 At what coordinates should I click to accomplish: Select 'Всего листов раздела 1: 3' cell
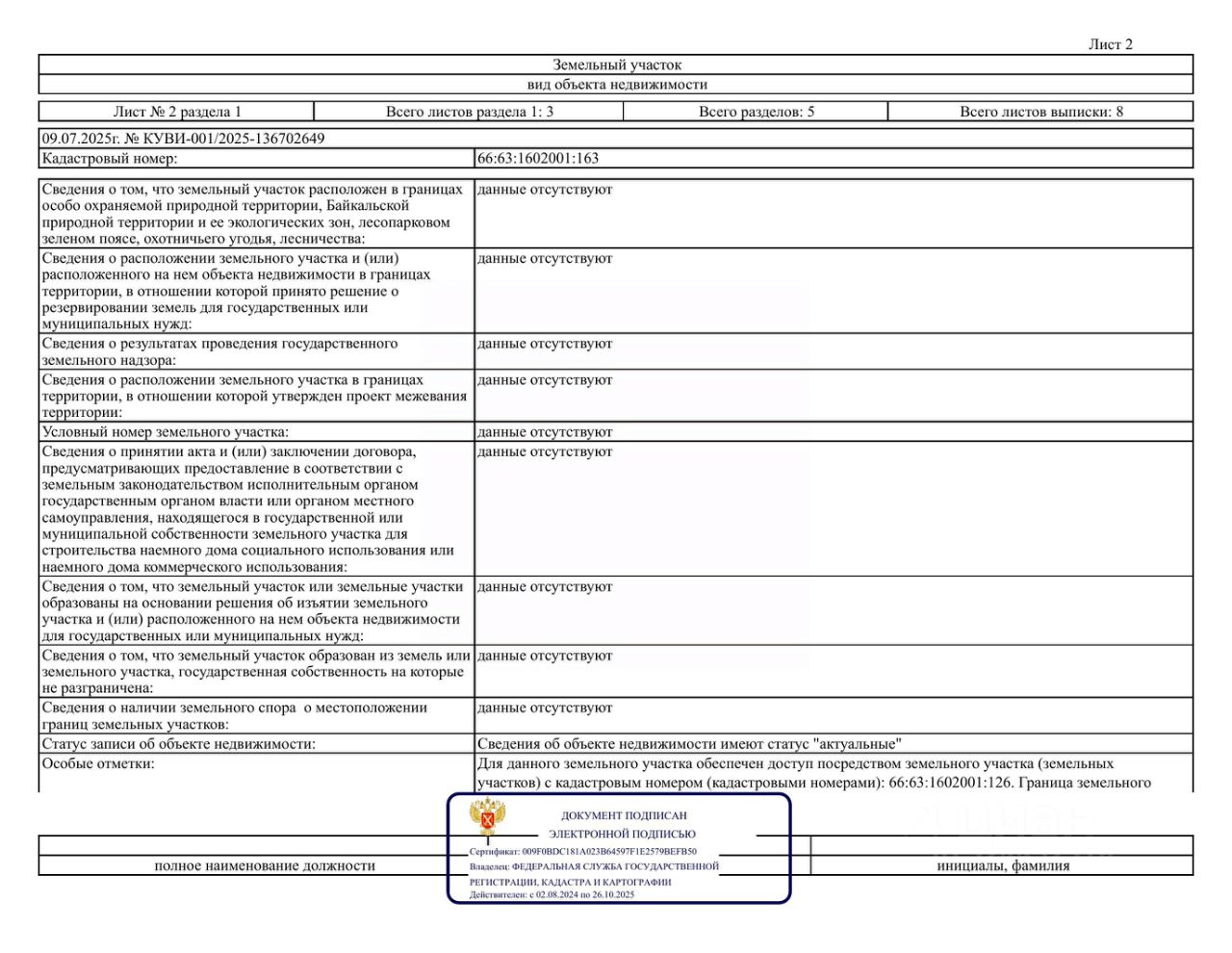click(x=469, y=112)
